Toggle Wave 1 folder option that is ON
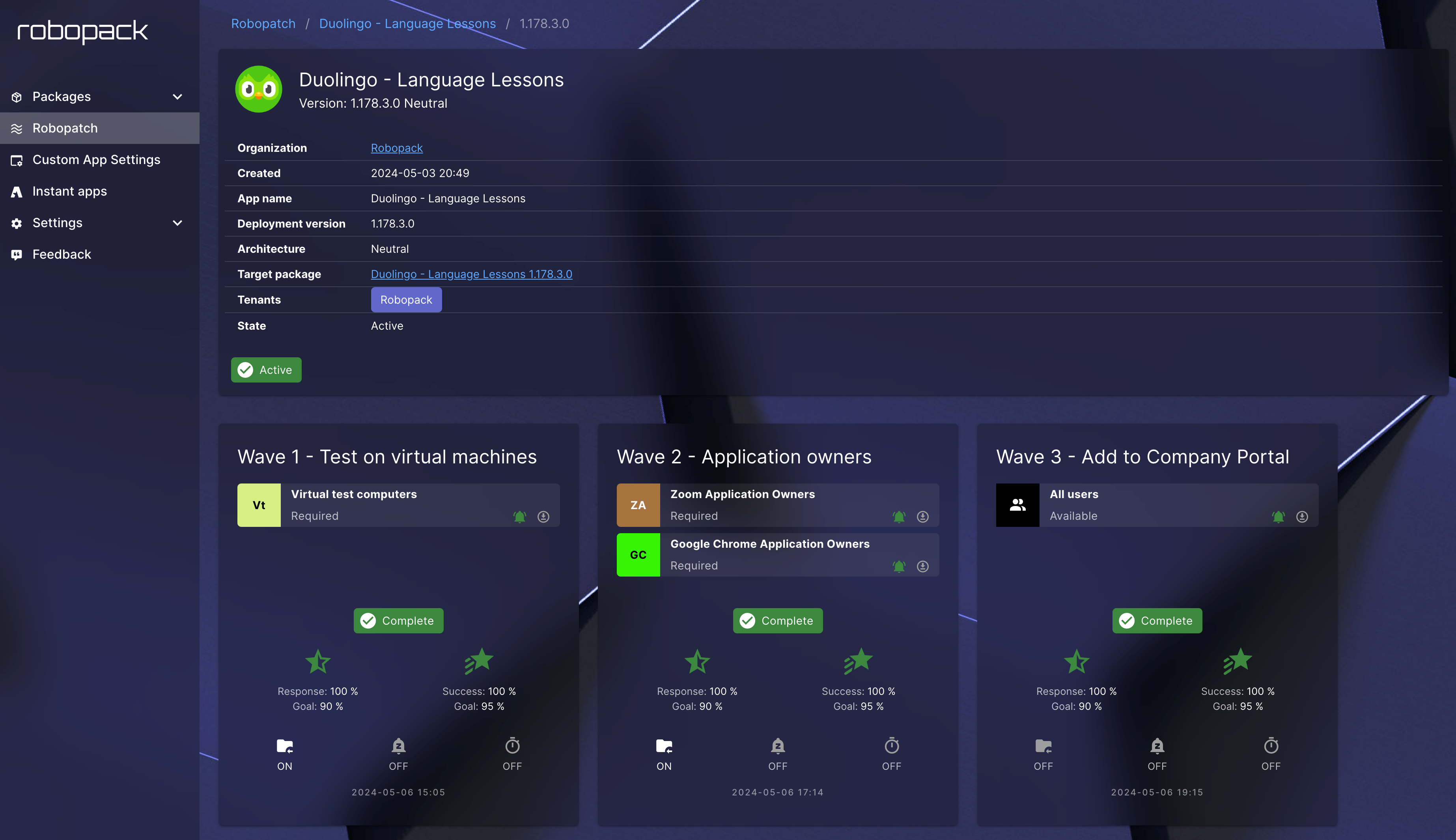Image resolution: width=1456 pixels, height=840 pixels. tap(284, 746)
